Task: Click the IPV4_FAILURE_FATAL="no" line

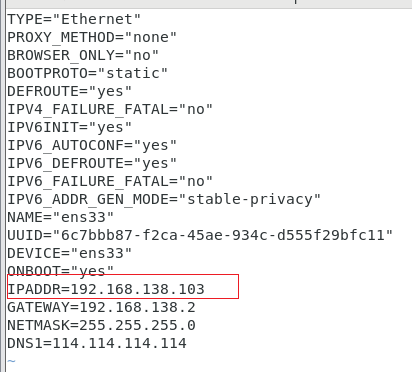Action: coord(110,109)
